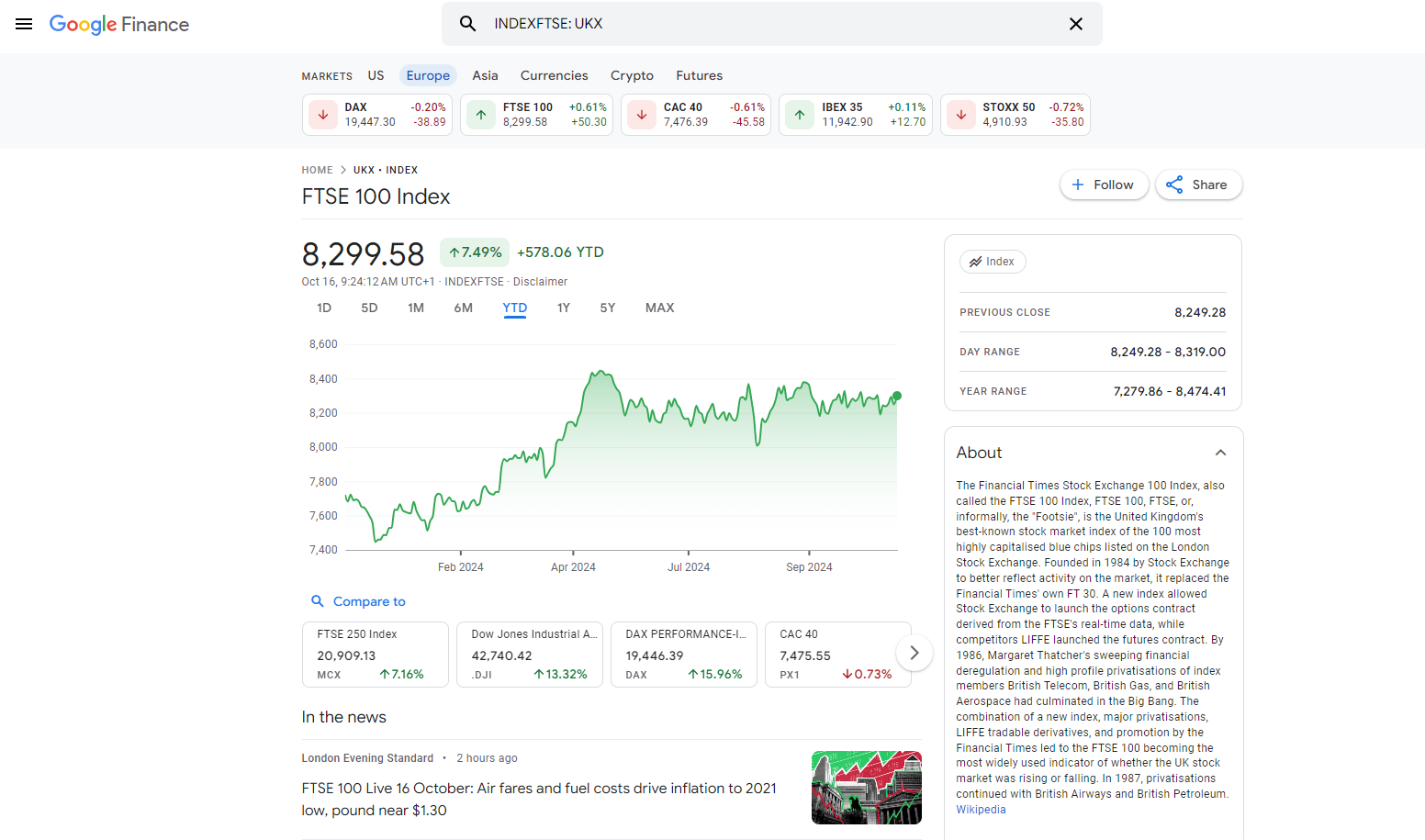Click the green endpoint dot on chart
The image size is (1425, 840).
tap(897, 396)
